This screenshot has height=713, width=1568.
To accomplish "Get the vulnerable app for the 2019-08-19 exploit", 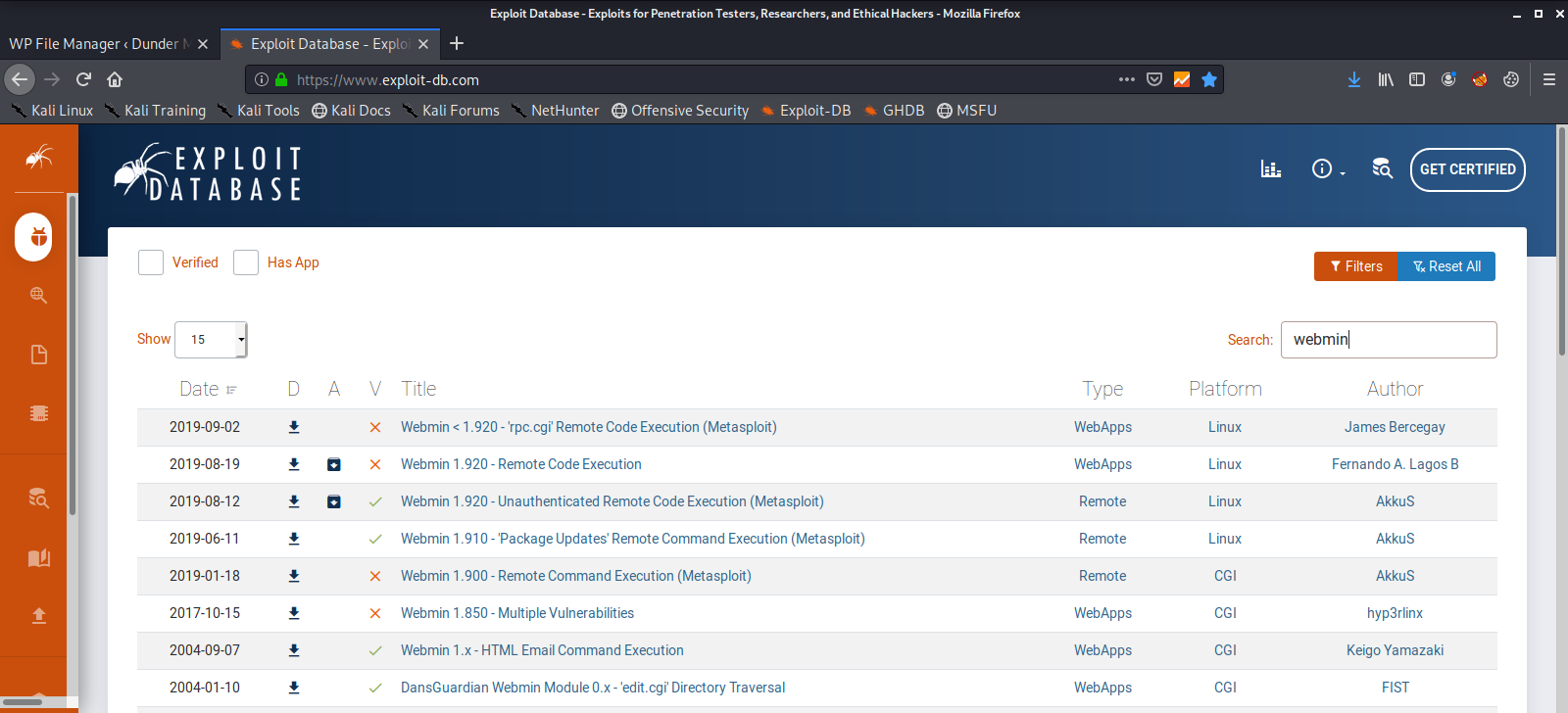I will 334,464.
